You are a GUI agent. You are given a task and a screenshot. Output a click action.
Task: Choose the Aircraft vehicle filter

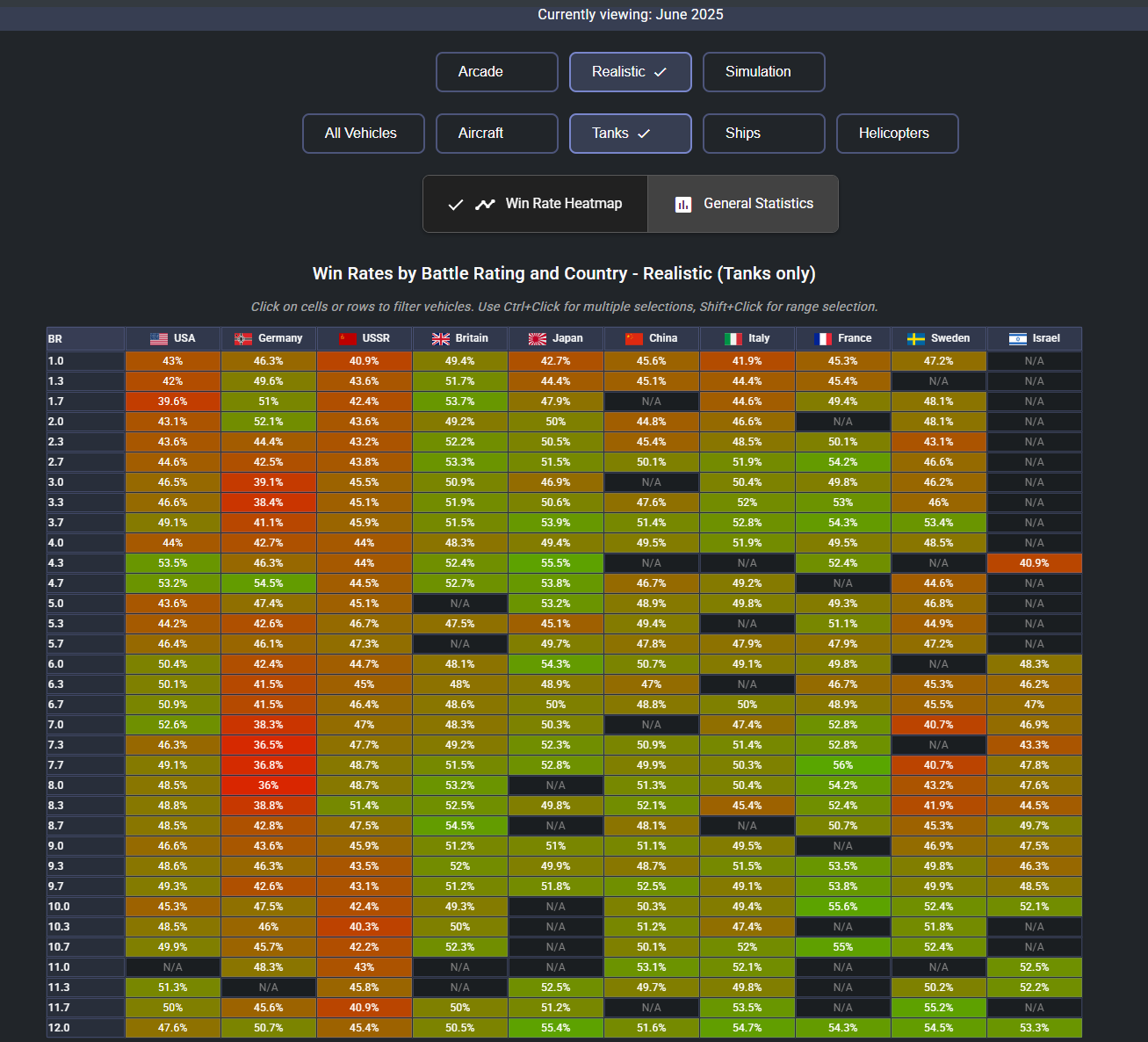[497, 134]
